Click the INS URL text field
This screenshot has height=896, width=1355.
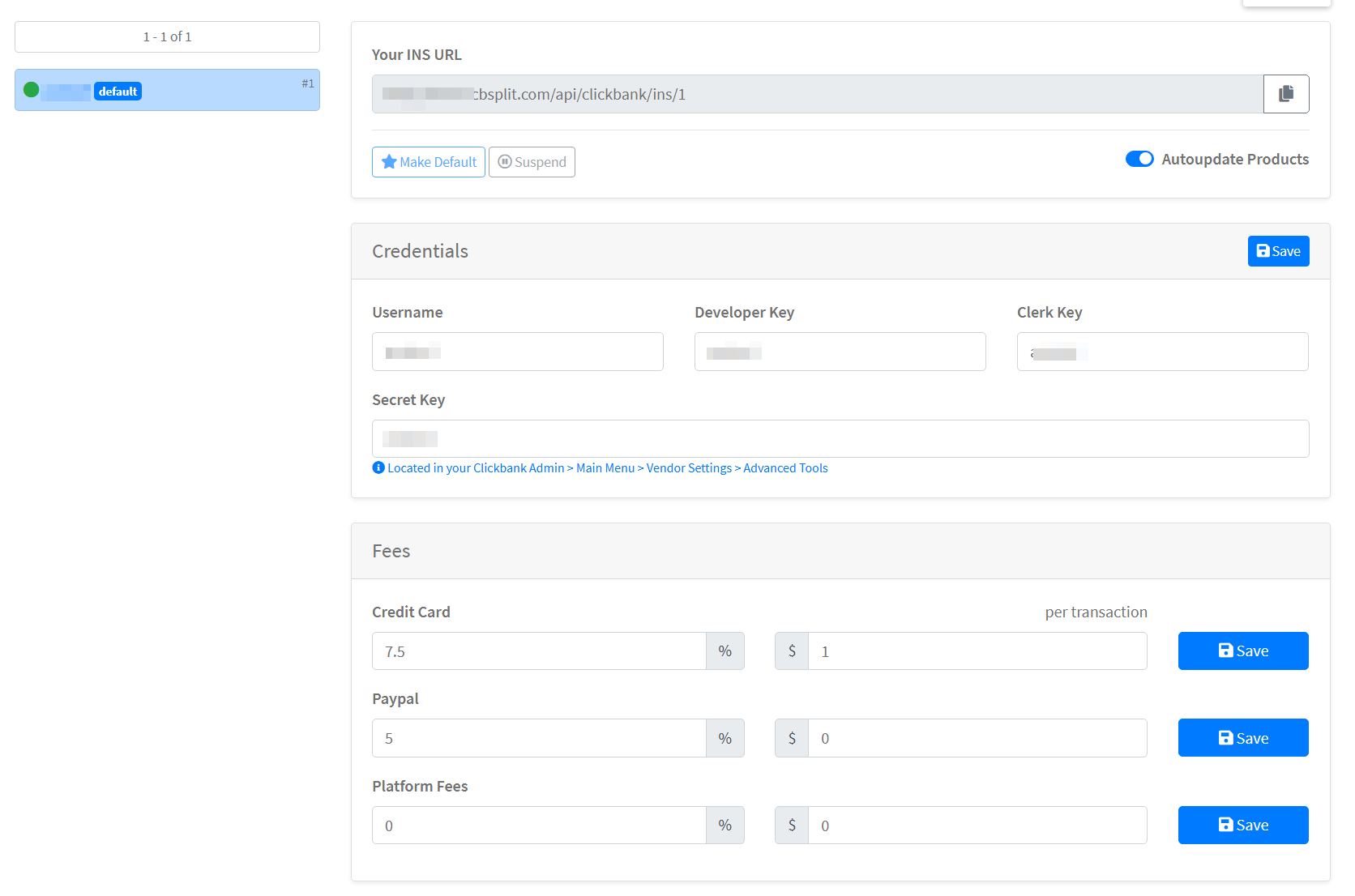817,94
